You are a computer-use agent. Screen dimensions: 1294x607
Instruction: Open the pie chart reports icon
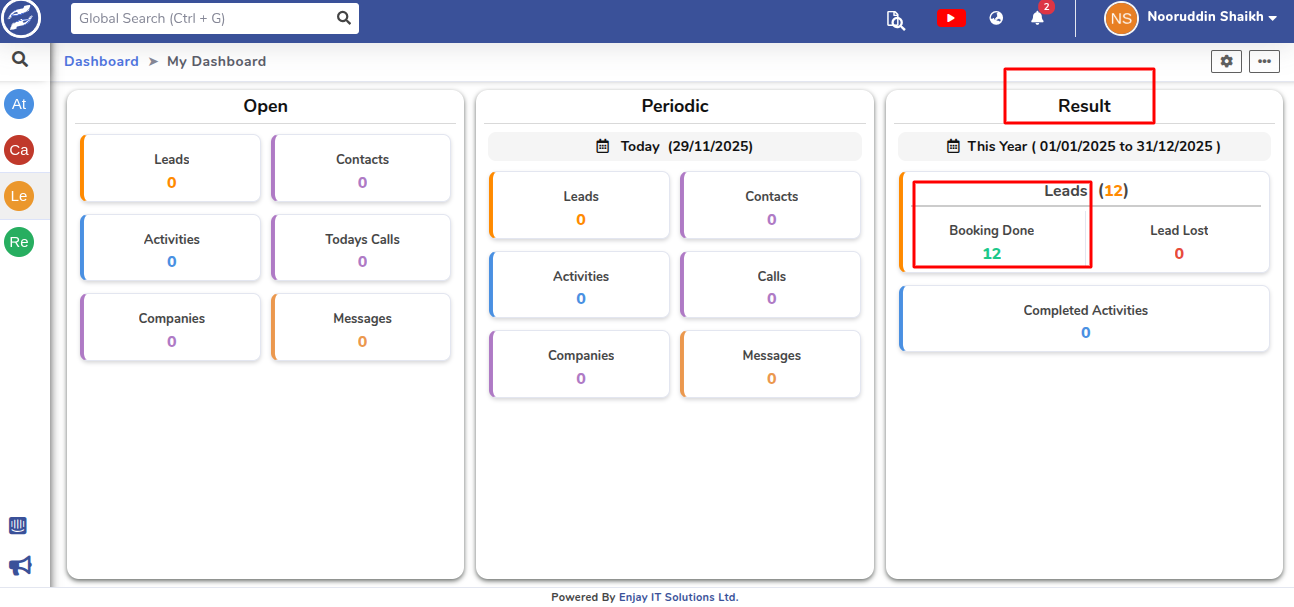pyautogui.click(x=996, y=18)
